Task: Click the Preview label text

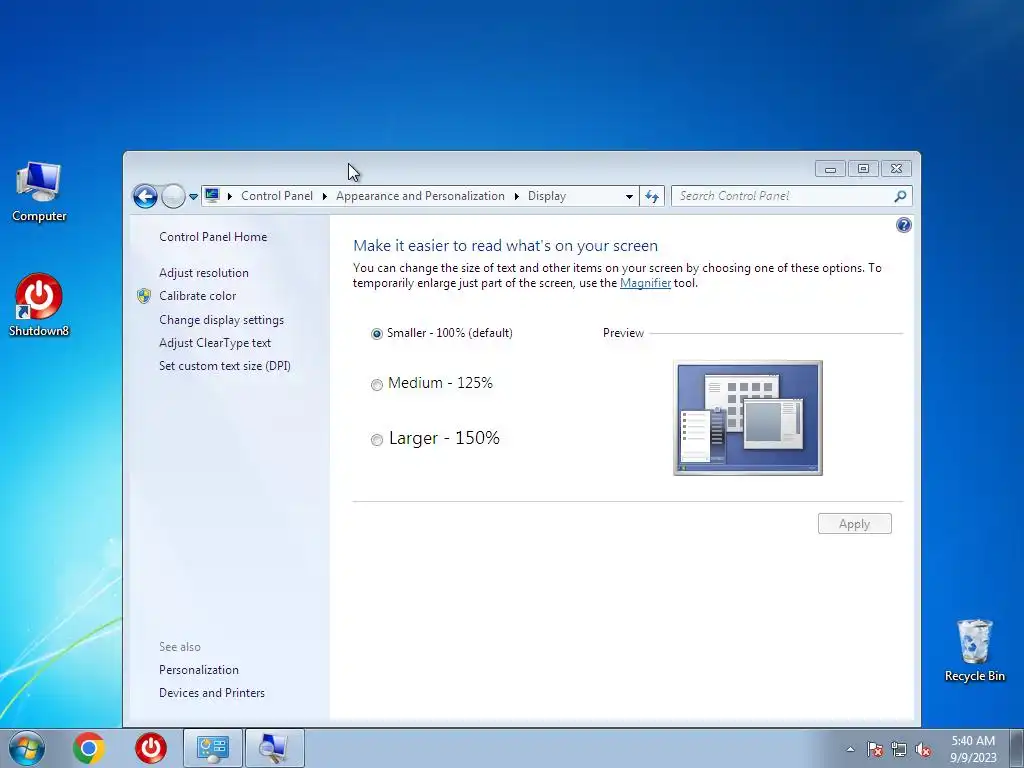Action: (623, 333)
